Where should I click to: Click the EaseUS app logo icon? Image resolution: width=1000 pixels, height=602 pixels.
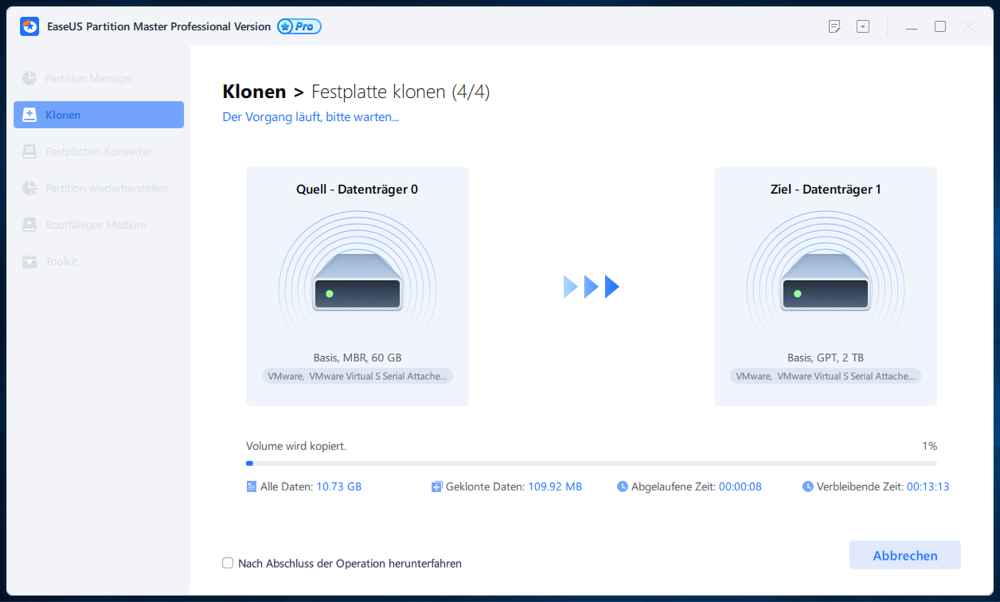[29, 27]
